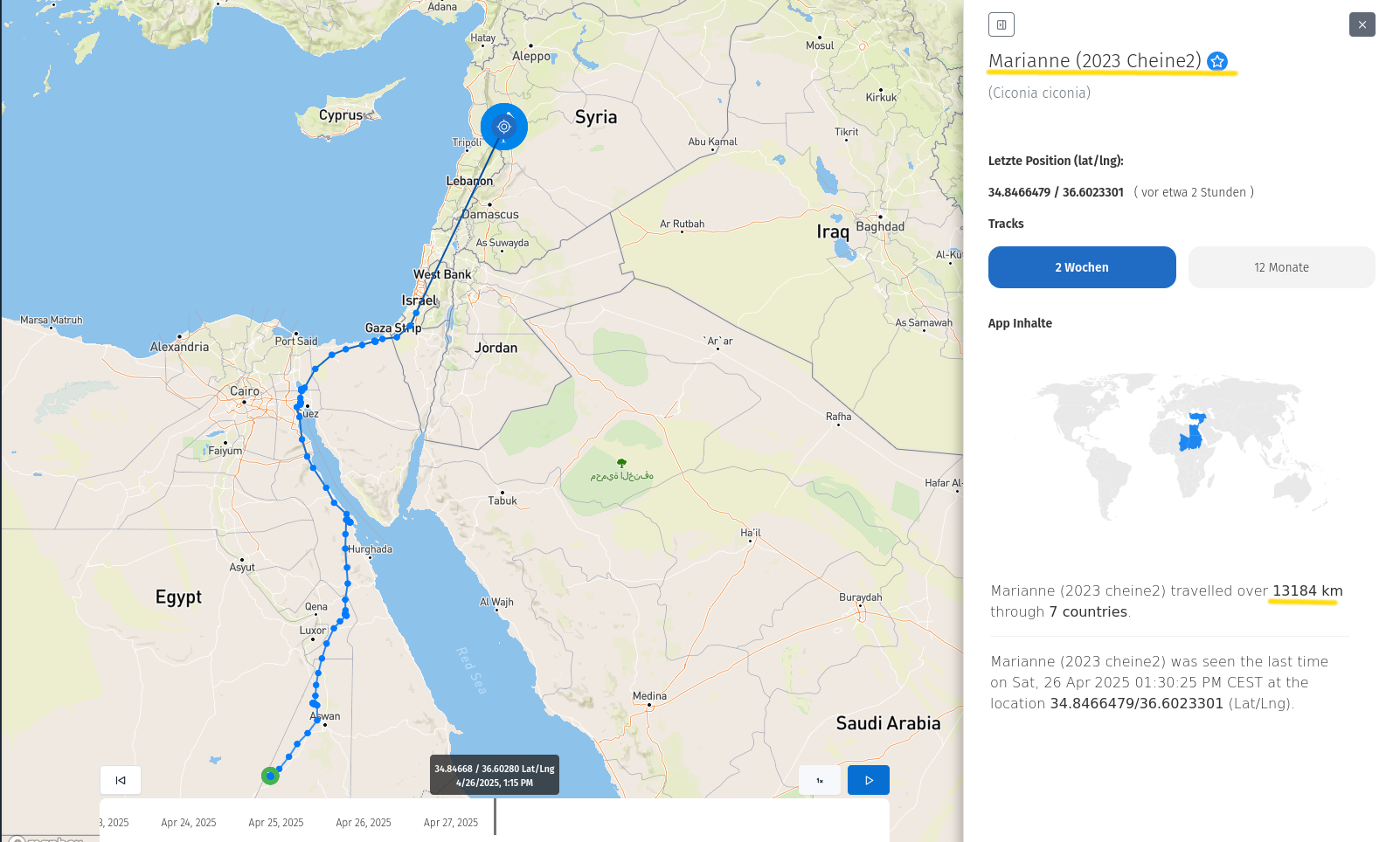Click the green start point marker
This screenshot has width=1400, height=842.
coord(270,776)
